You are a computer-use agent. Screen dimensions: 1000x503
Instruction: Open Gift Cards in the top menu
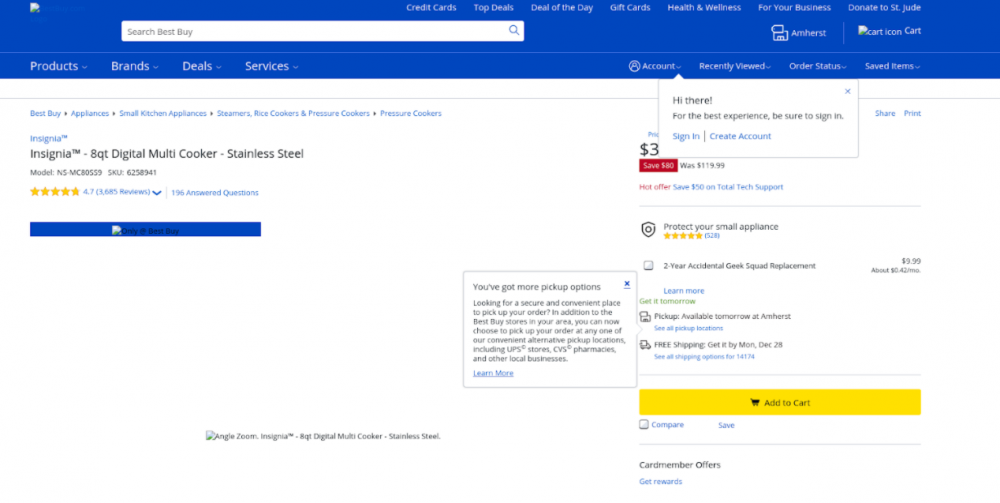(x=630, y=8)
